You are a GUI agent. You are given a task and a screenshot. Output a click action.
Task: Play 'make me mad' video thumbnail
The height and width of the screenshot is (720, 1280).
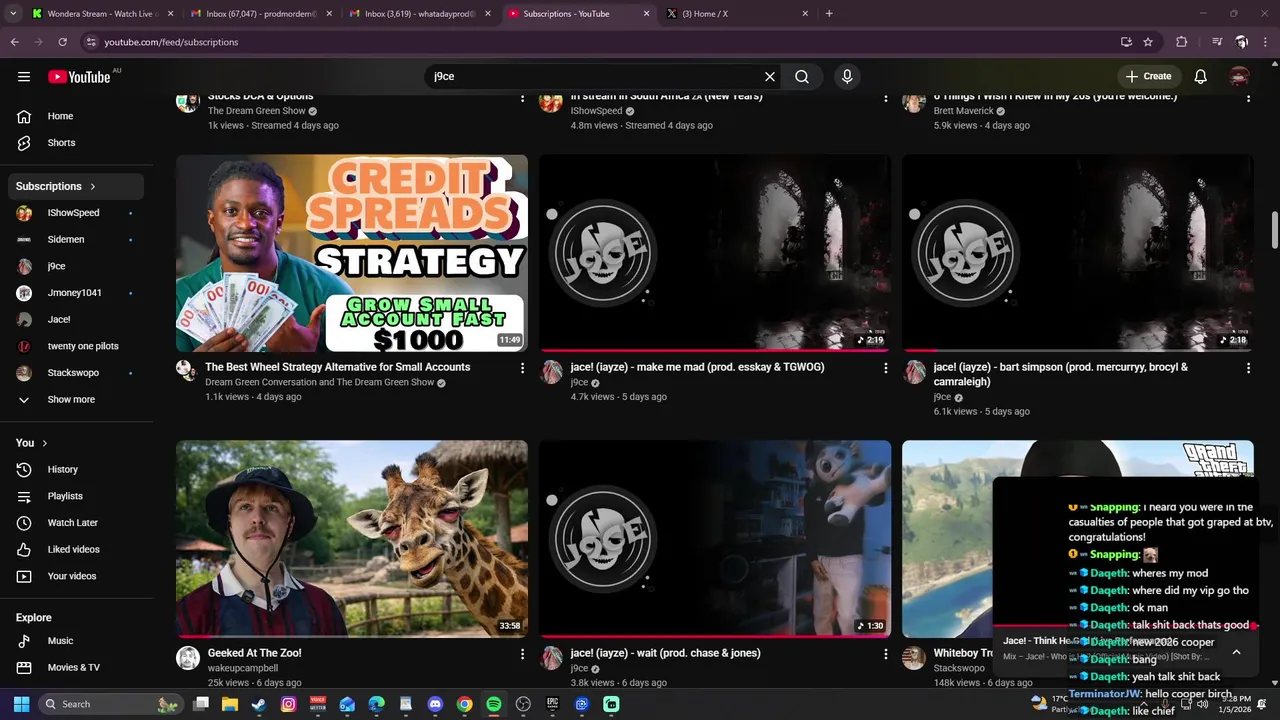point(715,253)
